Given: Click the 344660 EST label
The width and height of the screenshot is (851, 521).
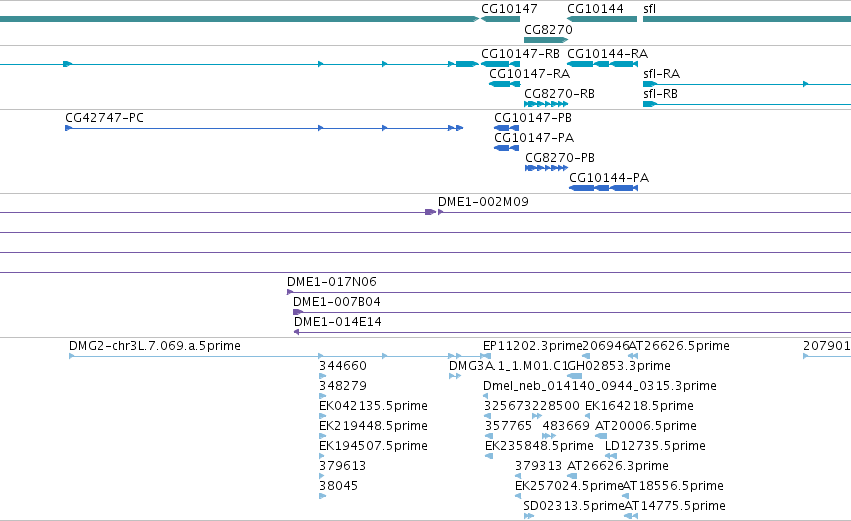Looking at the screenshot, I should click(x=343, y=366).
